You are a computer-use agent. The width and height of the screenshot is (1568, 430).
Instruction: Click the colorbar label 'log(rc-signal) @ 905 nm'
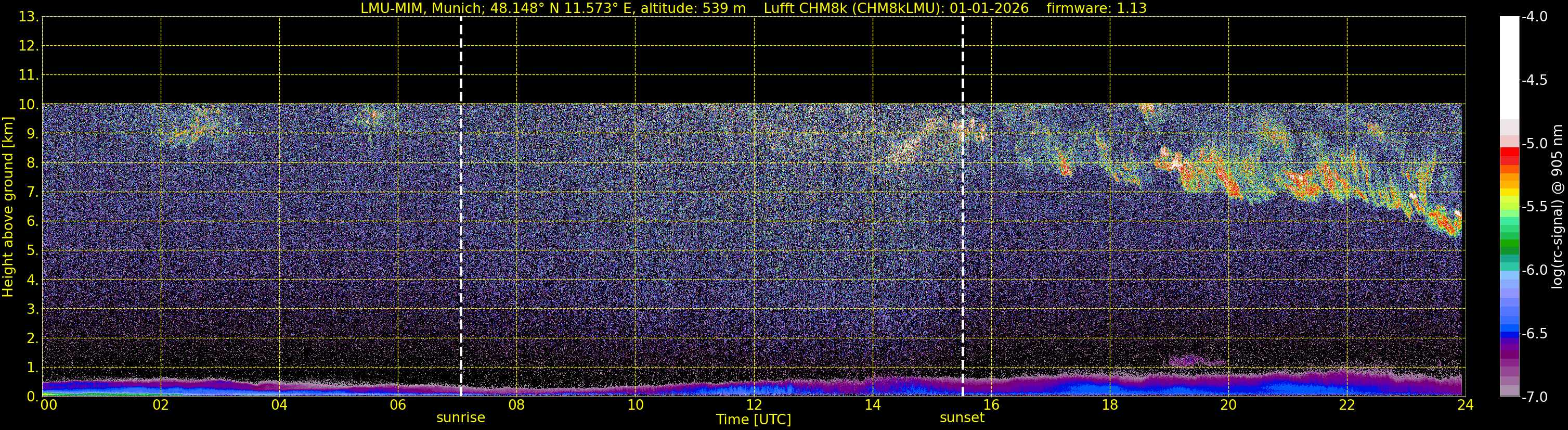point(1558,207)
